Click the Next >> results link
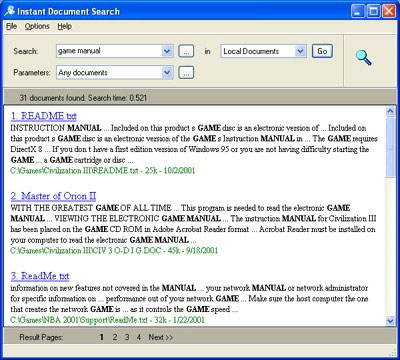Viewport: 400px width, 360px height. coord(161,337)
